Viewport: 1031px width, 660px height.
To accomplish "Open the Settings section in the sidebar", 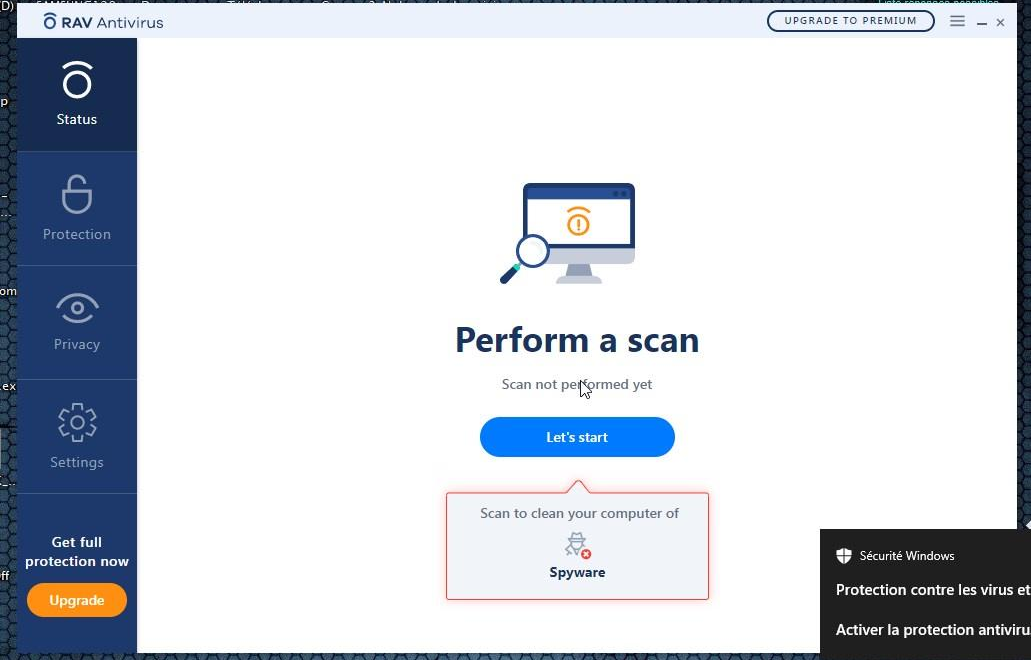I will point(77,436).
